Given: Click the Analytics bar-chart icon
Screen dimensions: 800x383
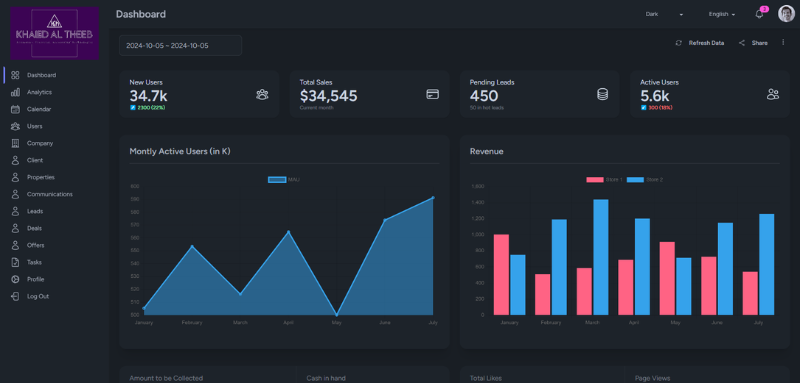Looking at the screenshot, I should tap(15, 92).
